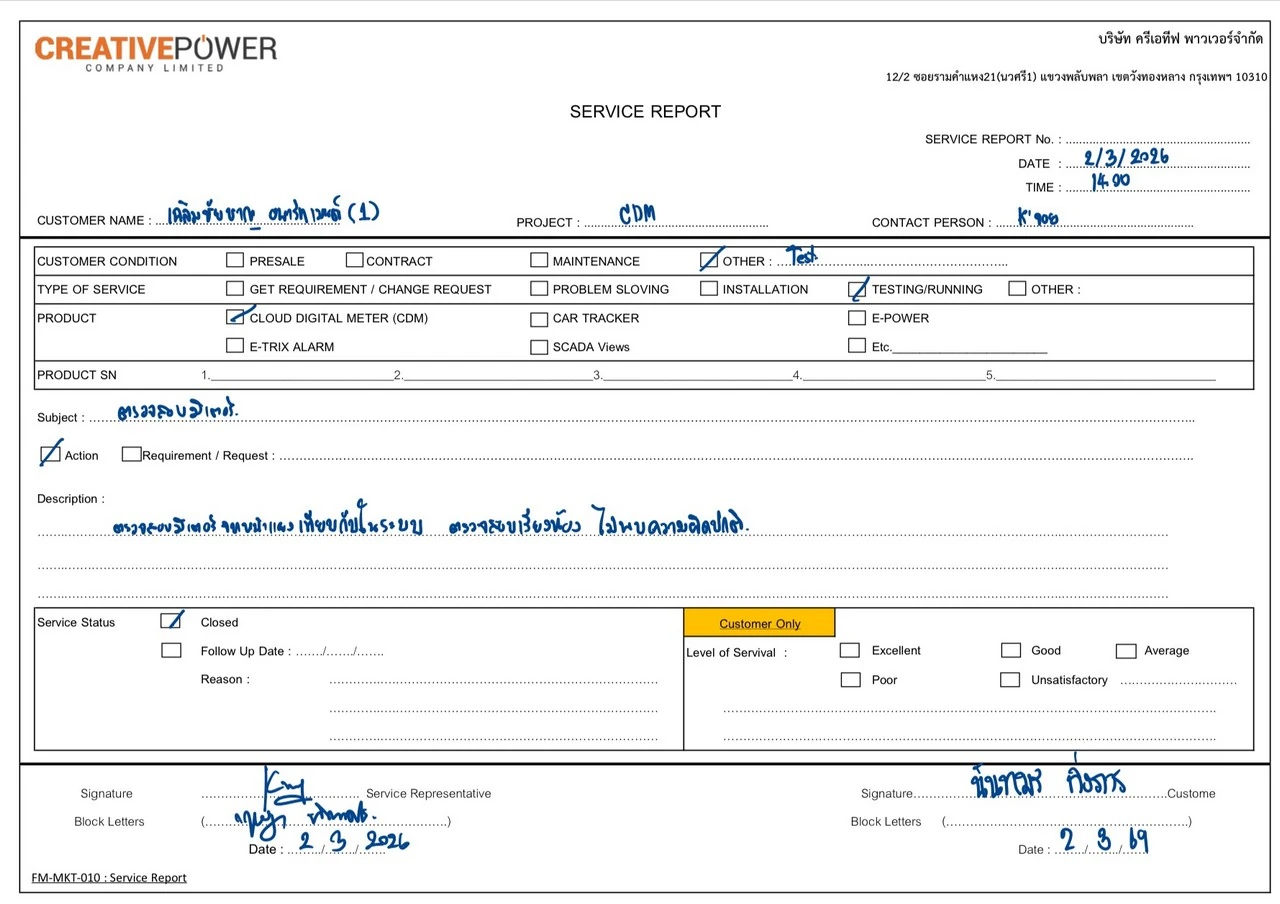
Task: Select the MAINTENANCE checkbox
Action: pos(539,260)
